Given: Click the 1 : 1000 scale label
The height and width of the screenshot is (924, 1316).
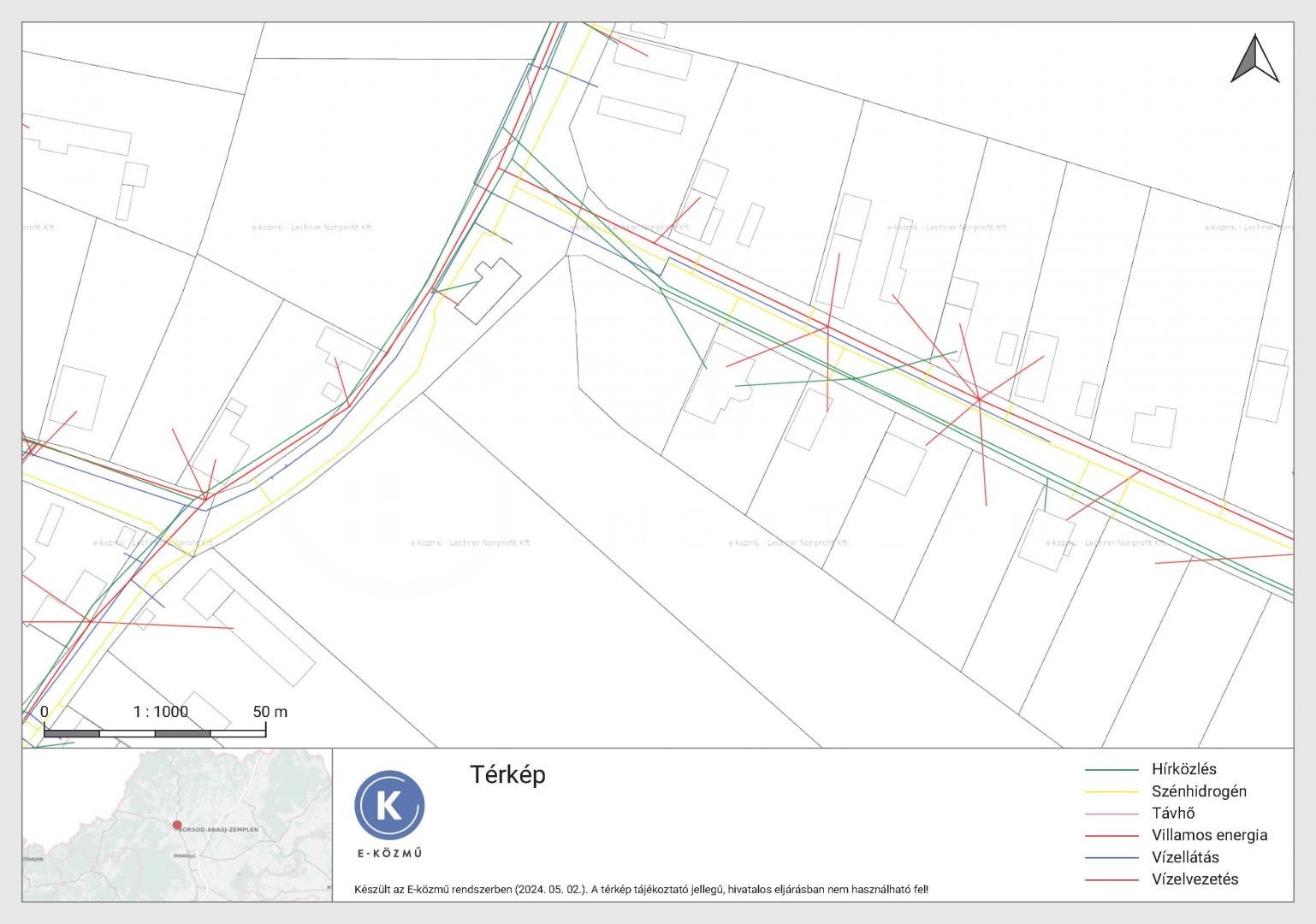Looking at the screenshot, I should pos(160,712).
